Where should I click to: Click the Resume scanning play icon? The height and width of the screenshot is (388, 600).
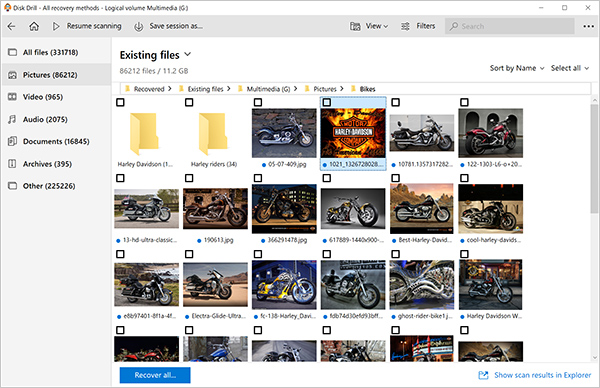(56, 26)
